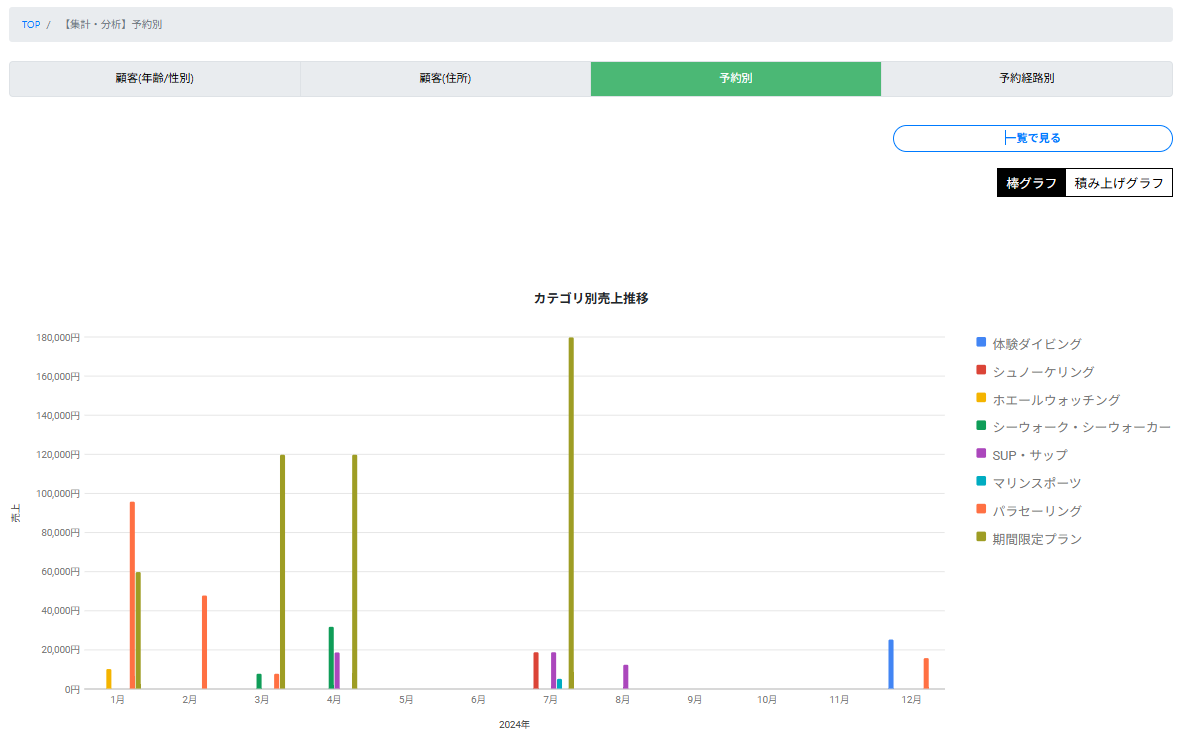1179x744 pixels.
Task: Click the purple SUP・サップ legend swatch
Action: (981, 454)
